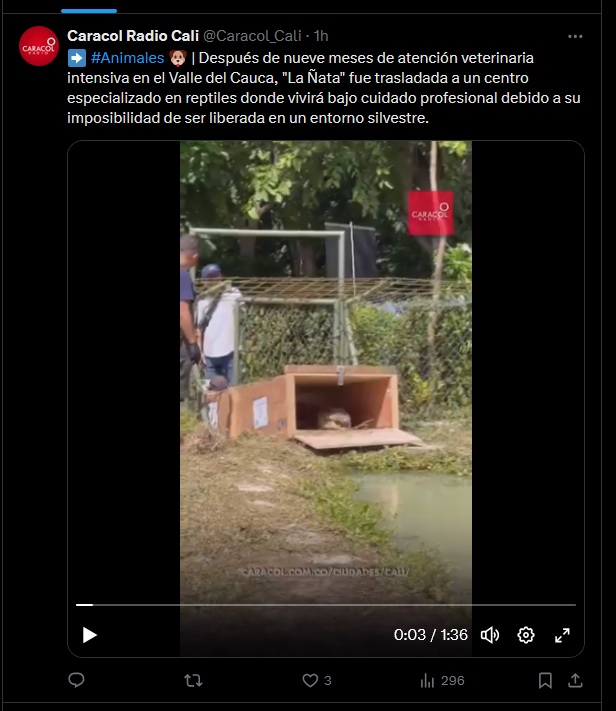Image resolution: width=616 pixels, height=711 pixels.
Task: Open video playback settings gear
Action: click(526, 635)
